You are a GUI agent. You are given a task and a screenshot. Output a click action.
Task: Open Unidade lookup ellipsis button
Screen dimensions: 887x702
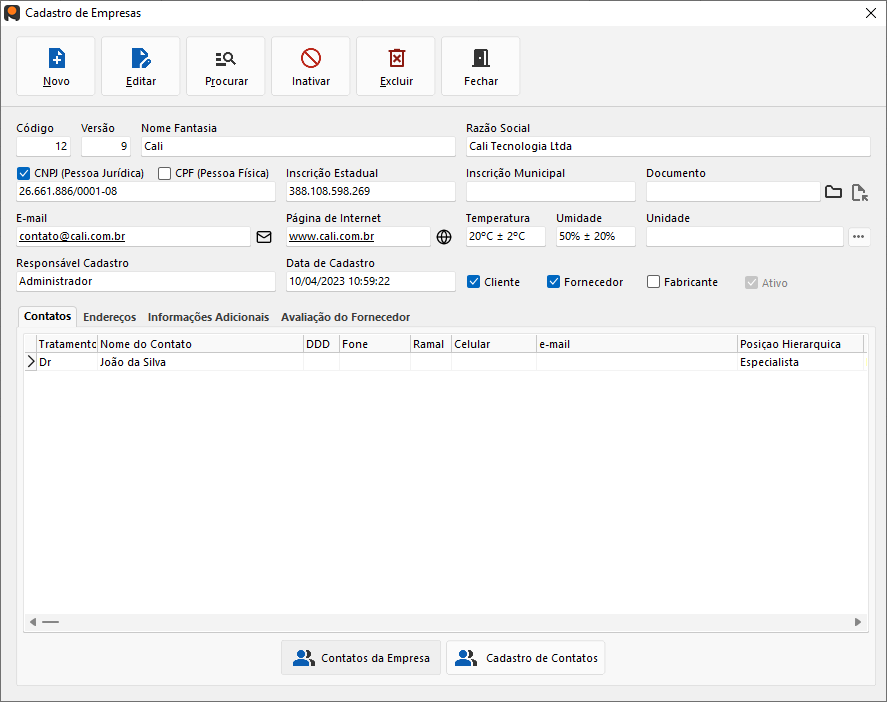[x=859, y=237]
